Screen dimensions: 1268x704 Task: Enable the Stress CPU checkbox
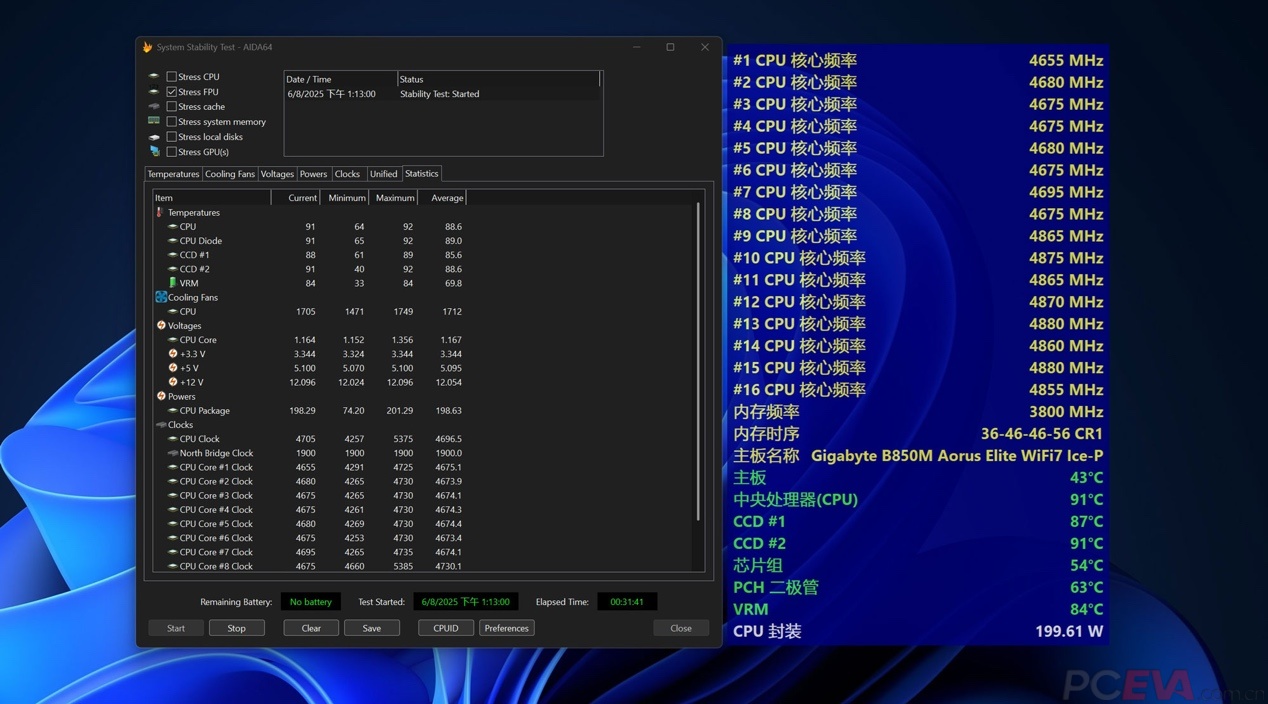click(172, 77)
